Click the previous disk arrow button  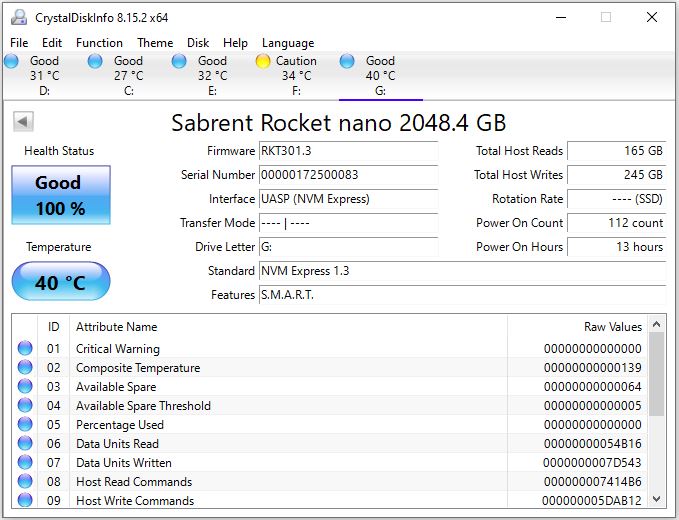click(23, 122)
